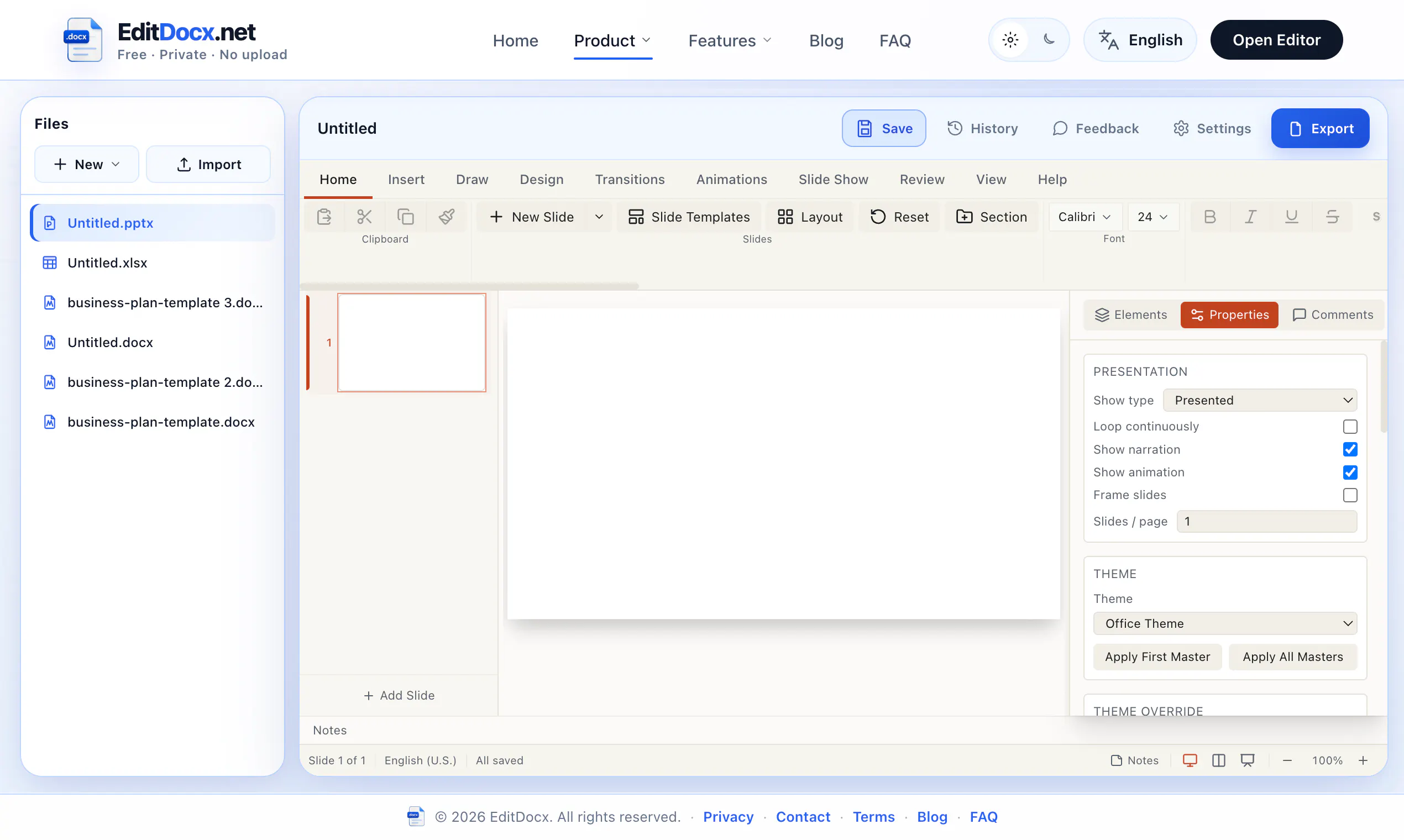The width and height of the screenshot is (1404, 840).
Task: Uncheck Show narration checkbox
Action: pyautogui.click(x=1350, y=449)
